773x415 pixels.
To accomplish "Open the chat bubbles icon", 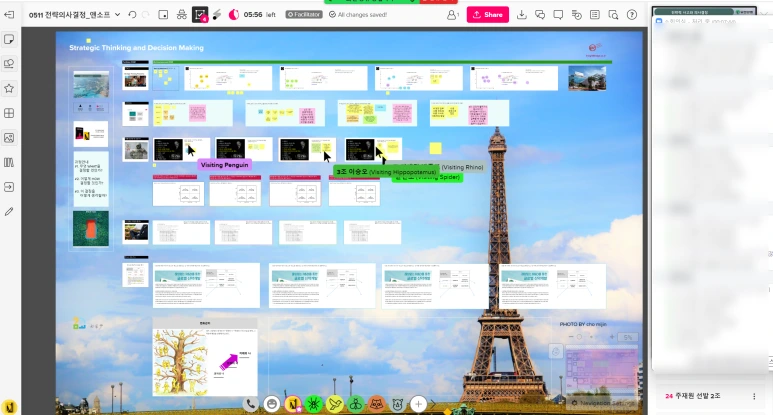I will coord(540,15).
